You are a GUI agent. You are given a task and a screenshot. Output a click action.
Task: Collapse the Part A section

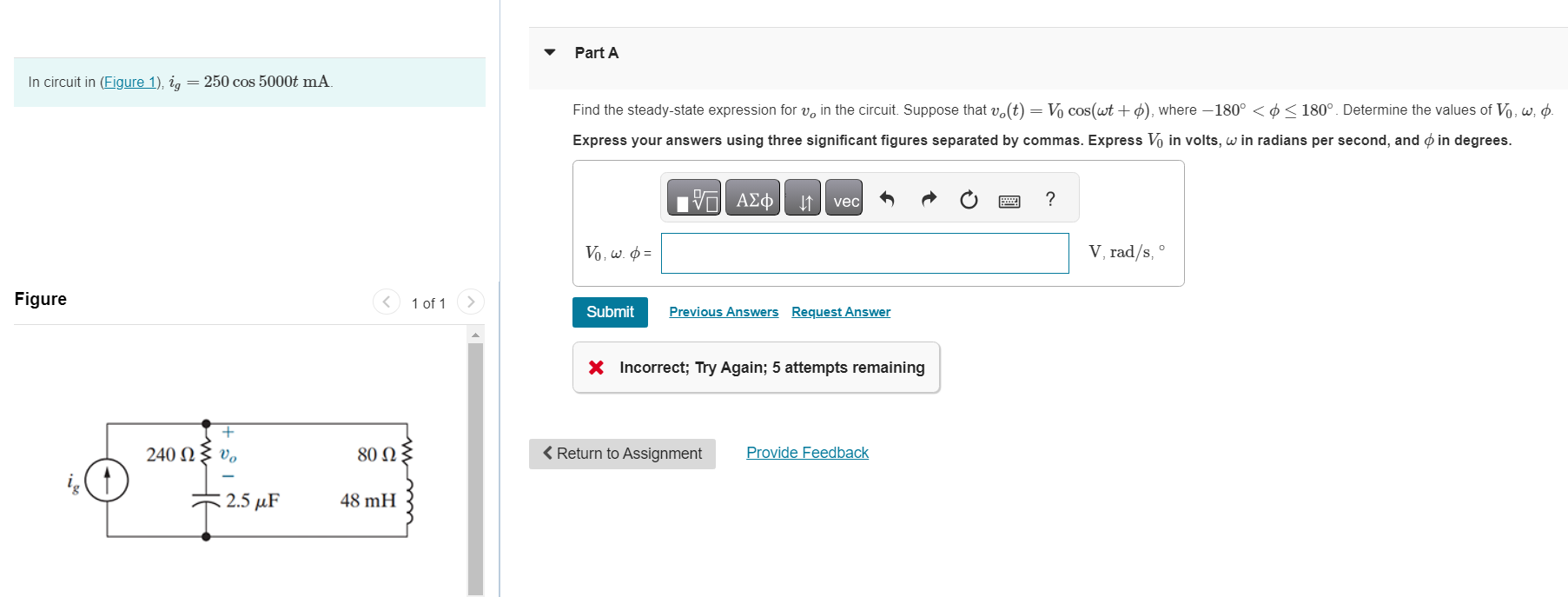click(x=549, y=52)
